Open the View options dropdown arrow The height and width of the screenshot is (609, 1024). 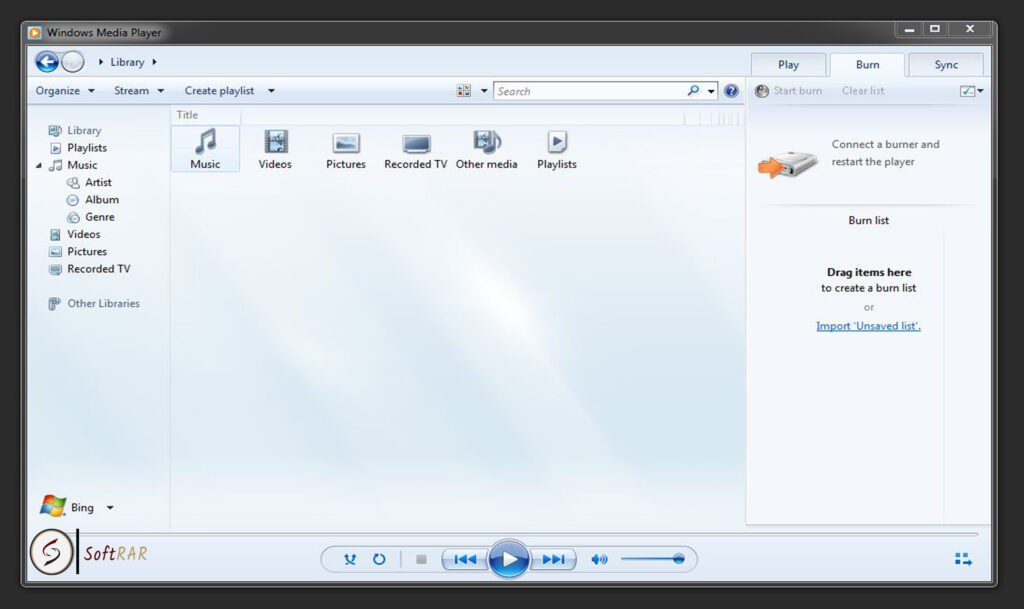pyautogui.click(x=484, y=91)
